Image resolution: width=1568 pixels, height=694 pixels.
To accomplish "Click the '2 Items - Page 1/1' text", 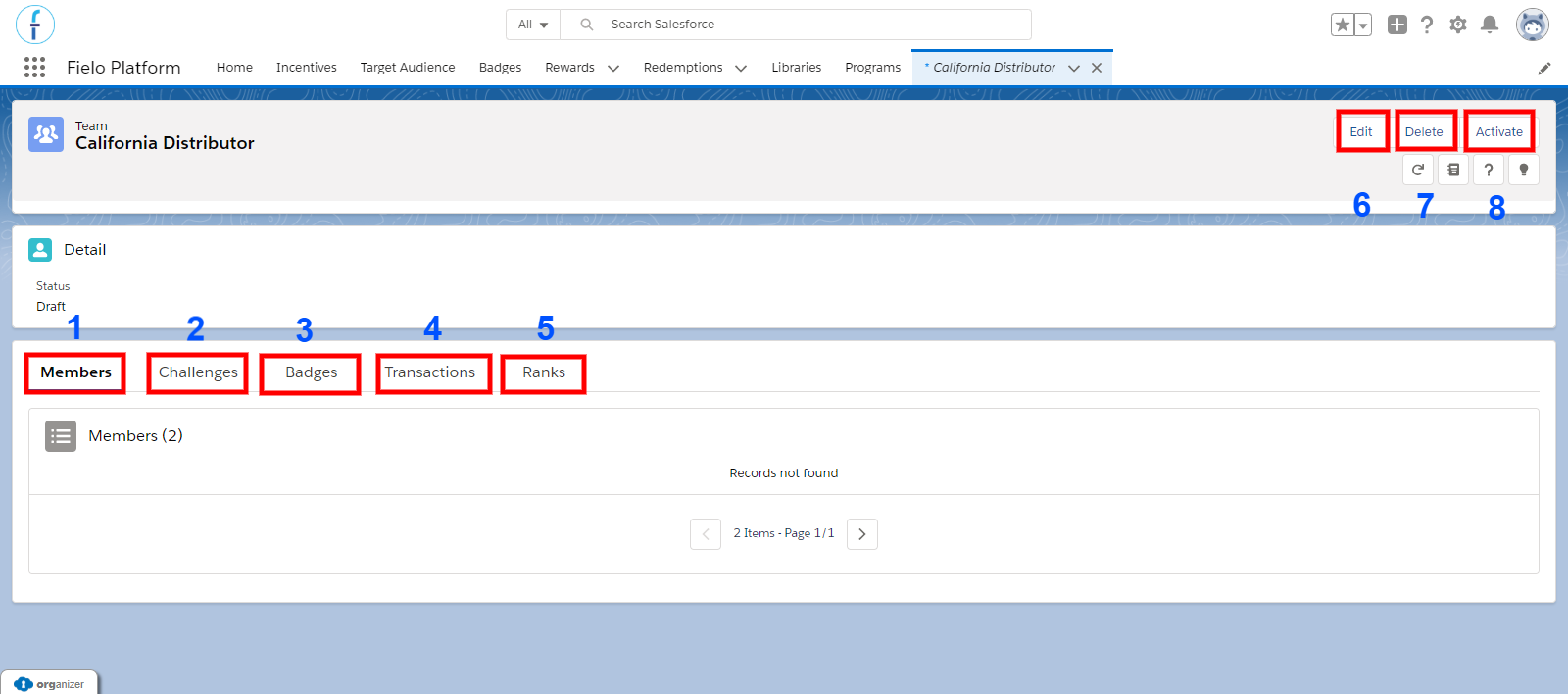I will 784,533.
